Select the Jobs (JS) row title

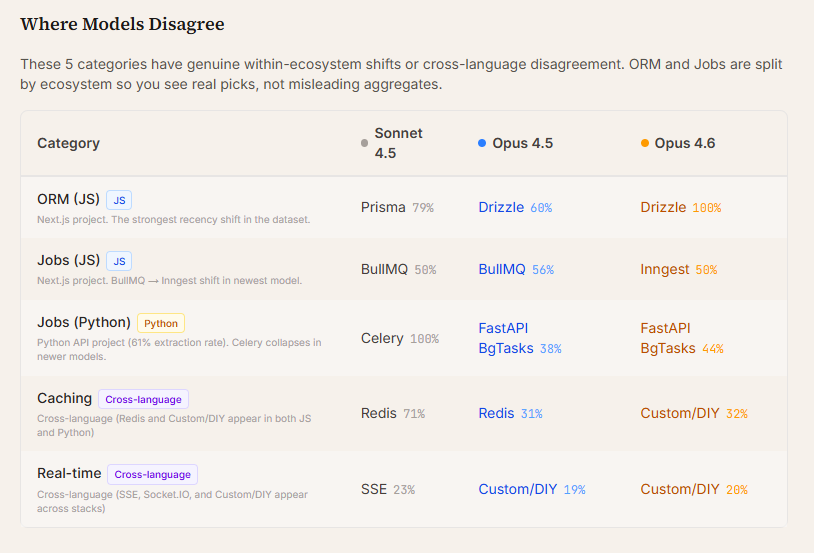[x=68, y=260]
